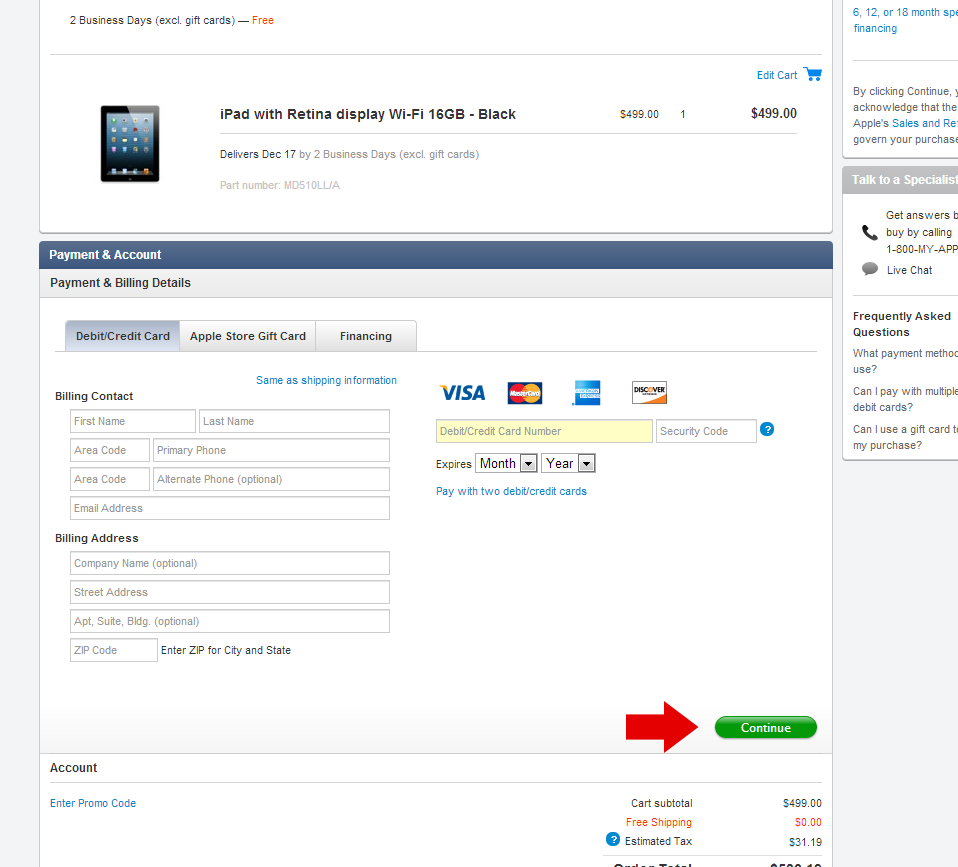Click the American Express logo
958x867 pixels.
(x=587, y=393)
